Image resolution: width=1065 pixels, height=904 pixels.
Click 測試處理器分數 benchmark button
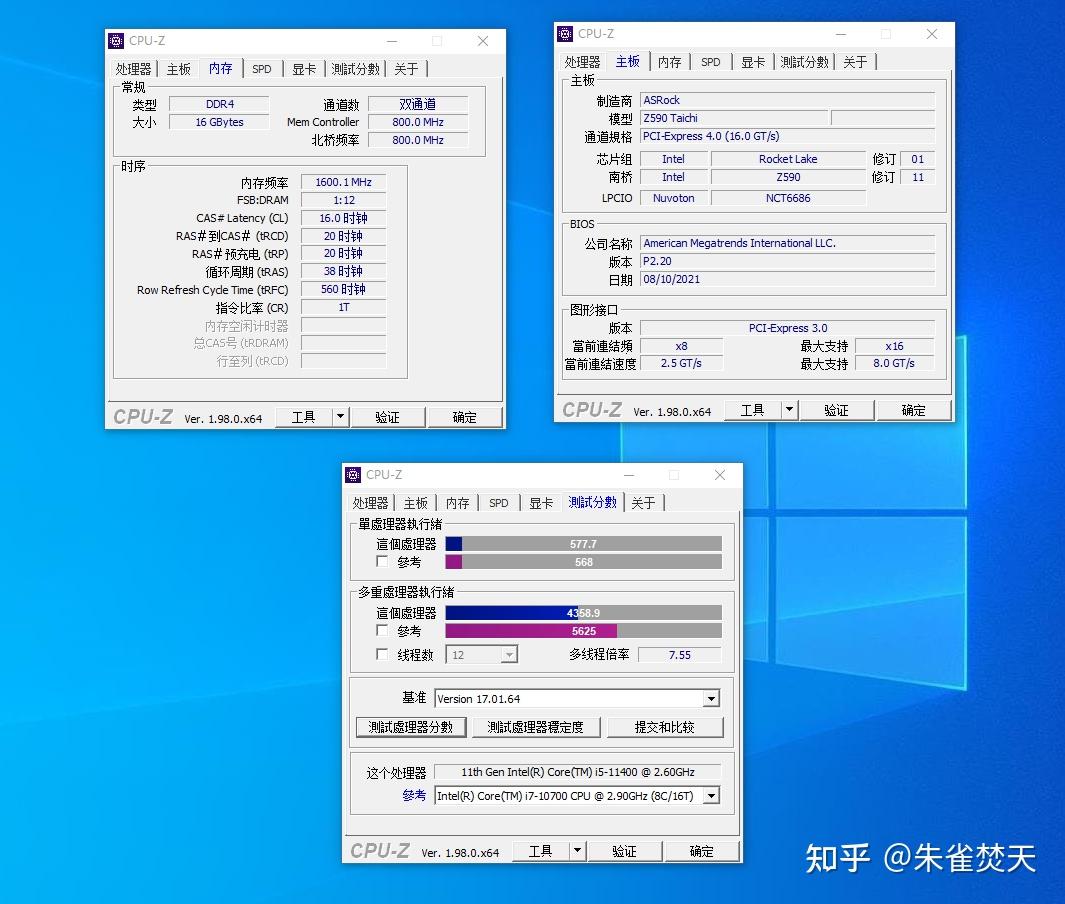click(x=410, y=727)
